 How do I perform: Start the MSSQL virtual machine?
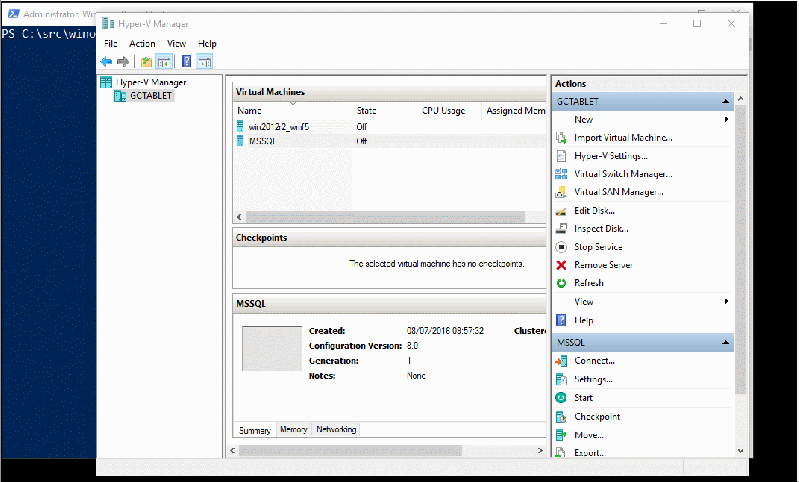coord(583,398)
